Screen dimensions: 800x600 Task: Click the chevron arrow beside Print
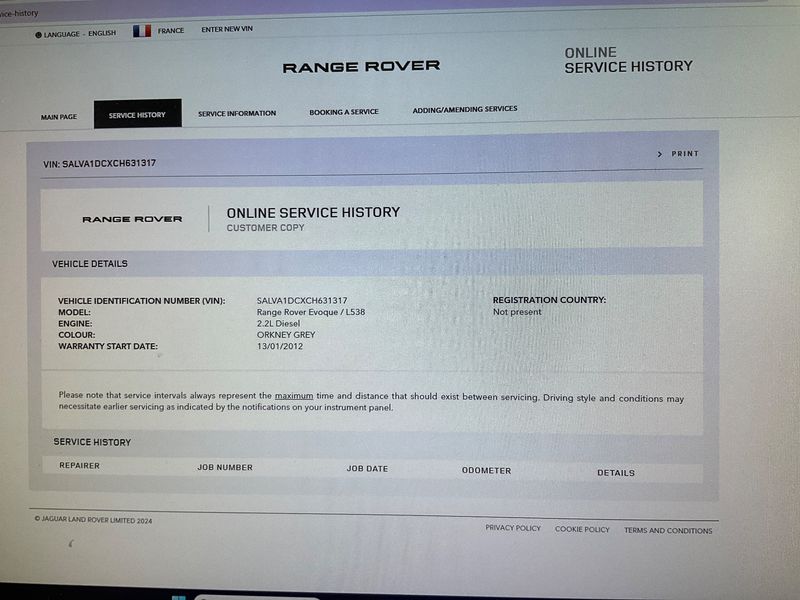(660, 154)
